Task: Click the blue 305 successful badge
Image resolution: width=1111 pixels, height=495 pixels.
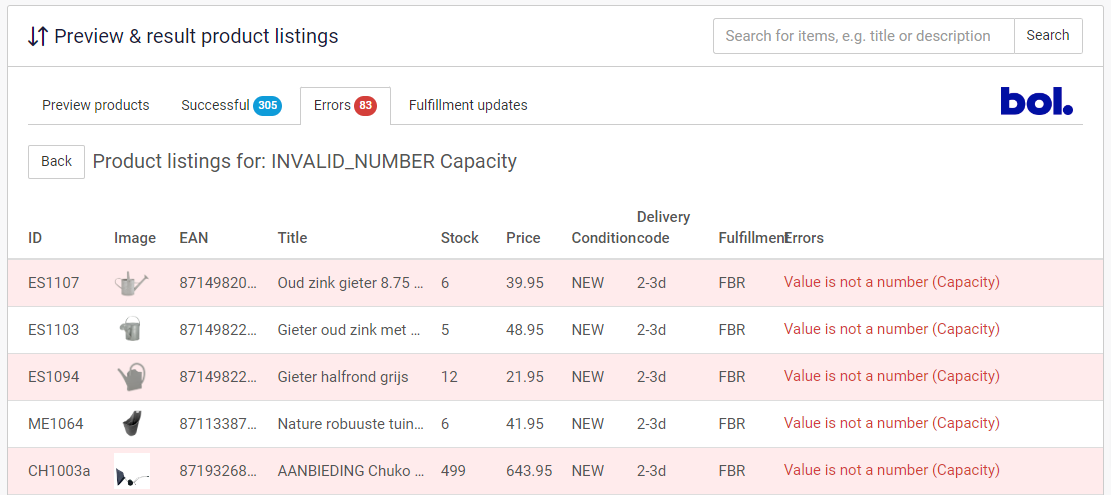Action: 267,106
